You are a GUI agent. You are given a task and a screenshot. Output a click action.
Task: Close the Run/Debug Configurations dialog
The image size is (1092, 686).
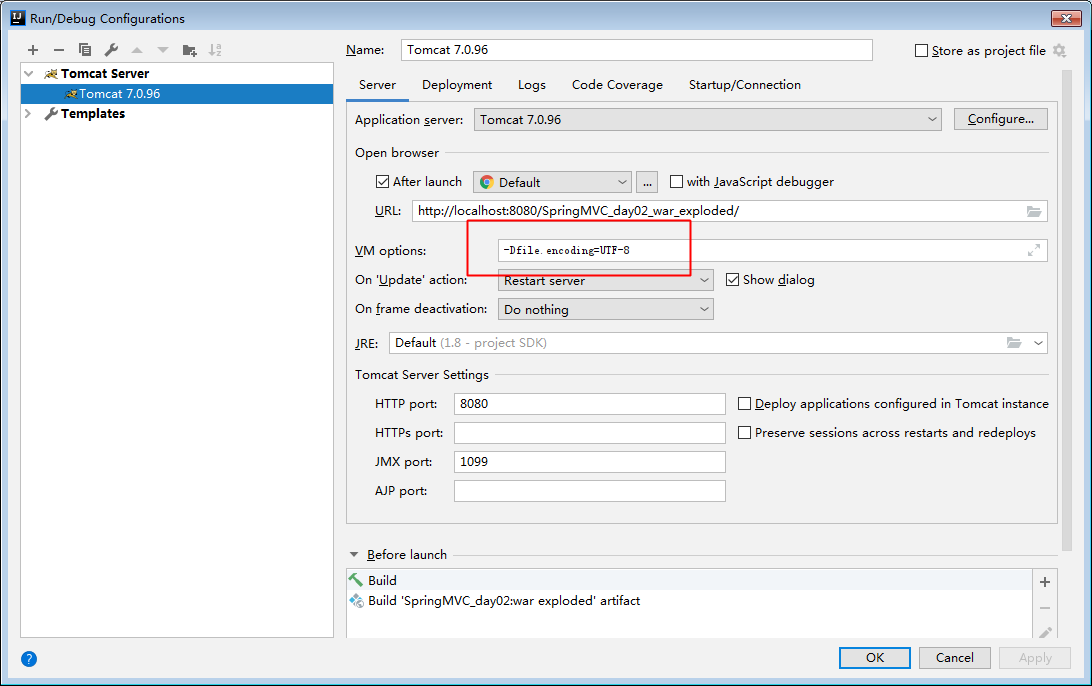(1066, 18)
